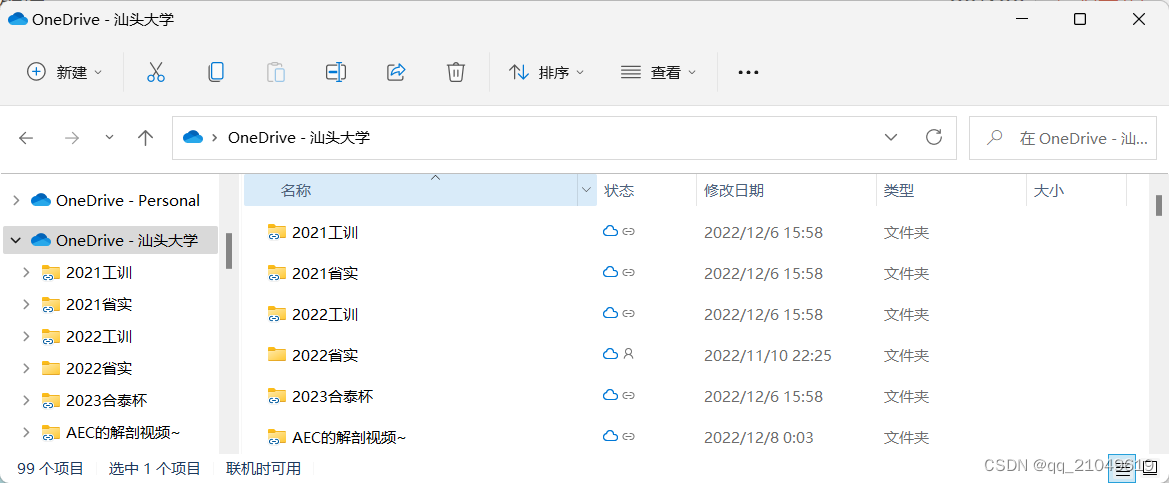Collapse OneDrive - 汕头大学 tree node

(x=15, y=240)
